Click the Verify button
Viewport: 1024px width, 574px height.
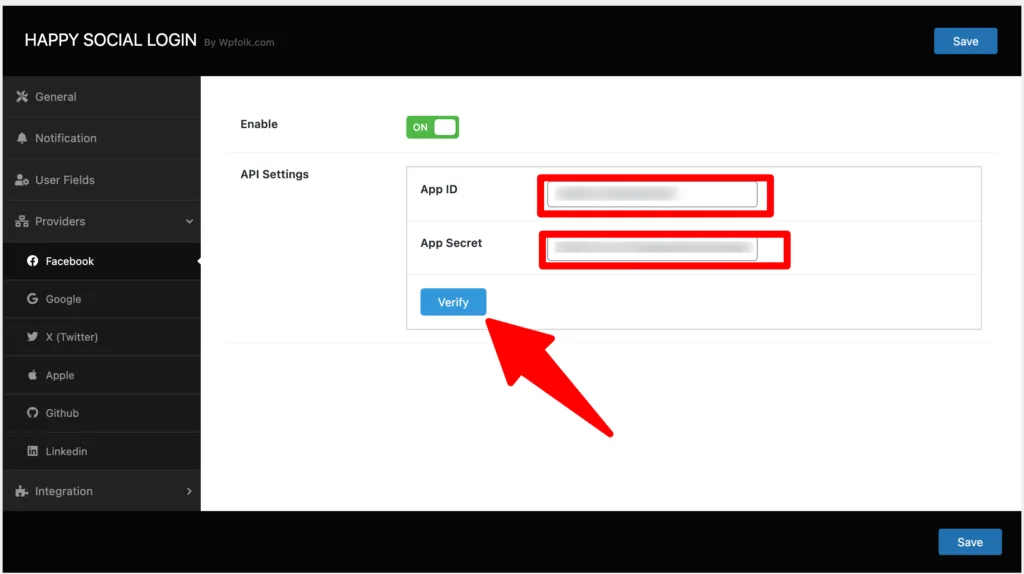coord(453,302)
